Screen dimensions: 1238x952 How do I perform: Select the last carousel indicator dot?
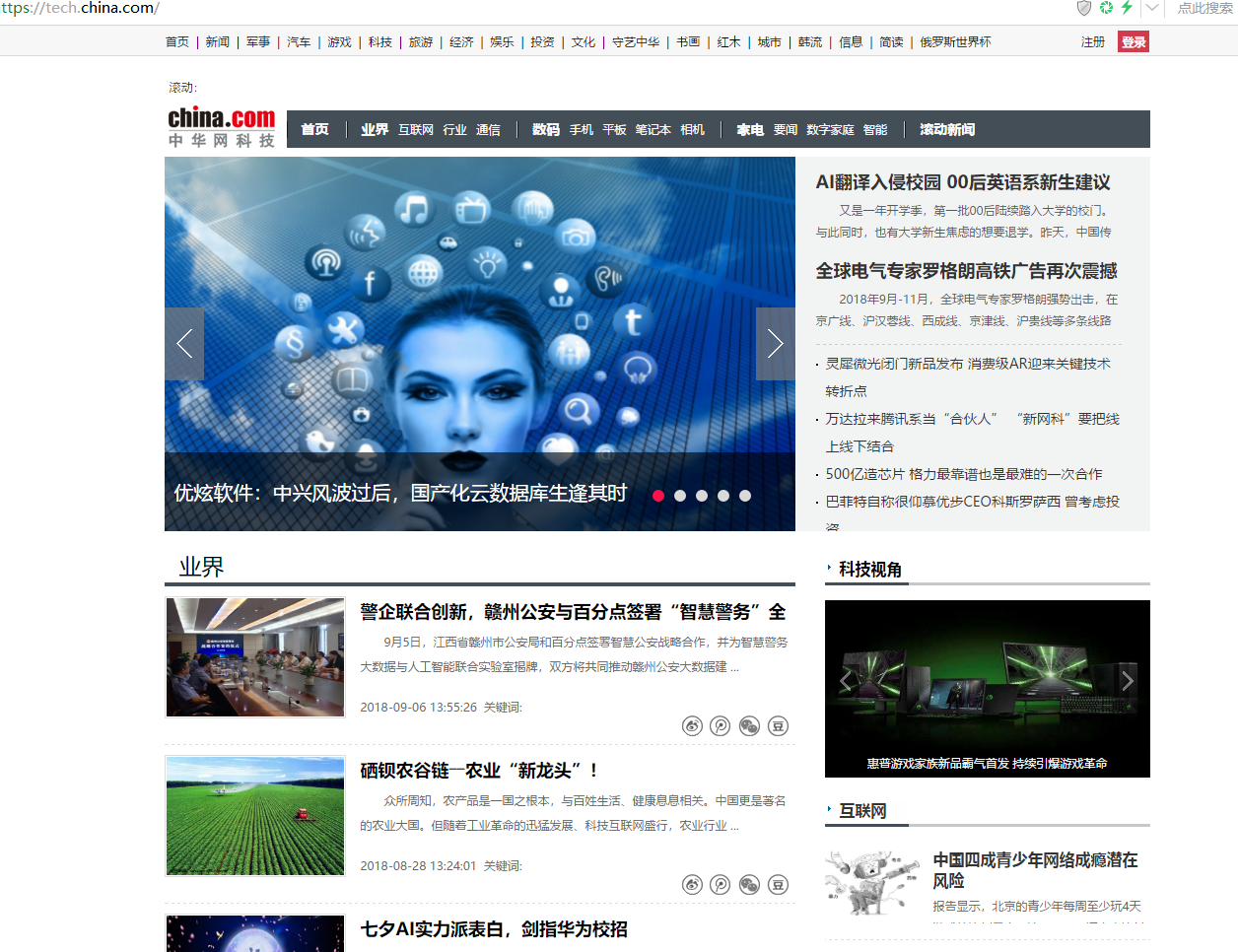[745, 496]
